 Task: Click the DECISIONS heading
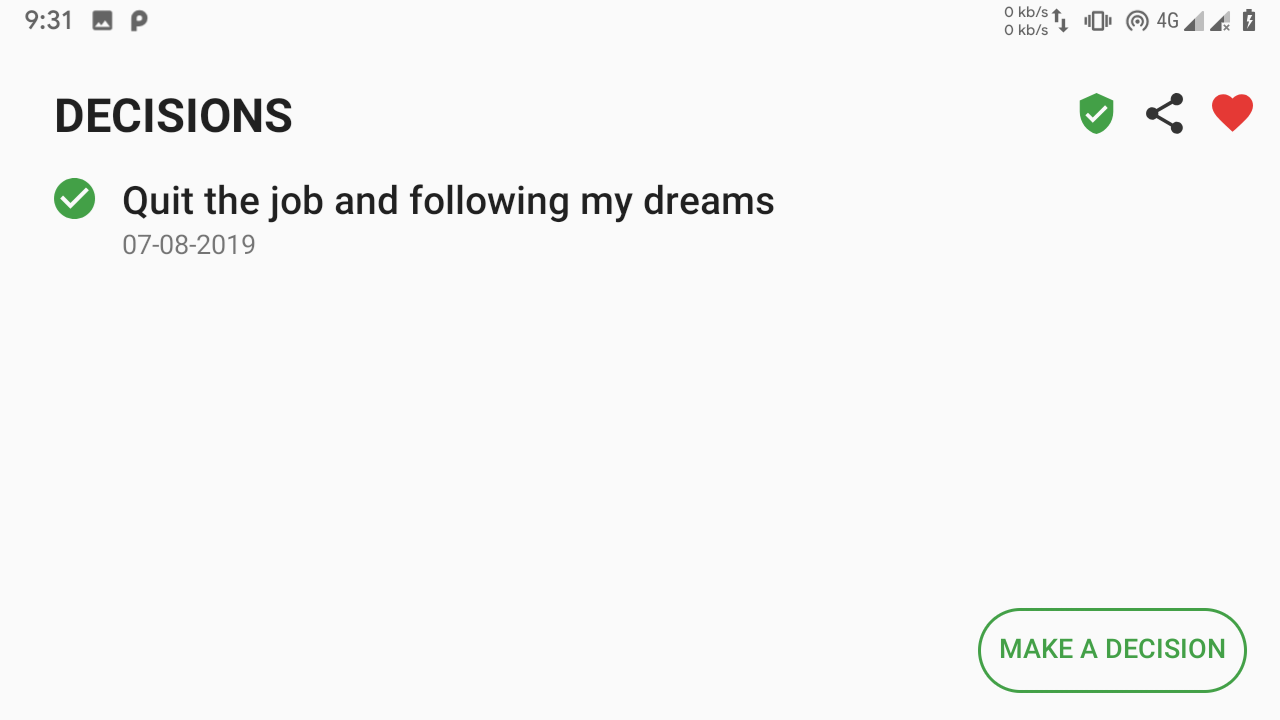(173, 116)
